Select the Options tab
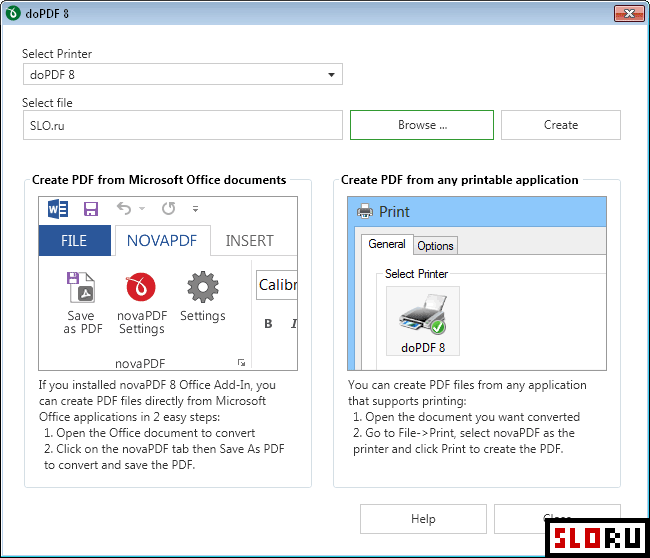 pos(435,246)
